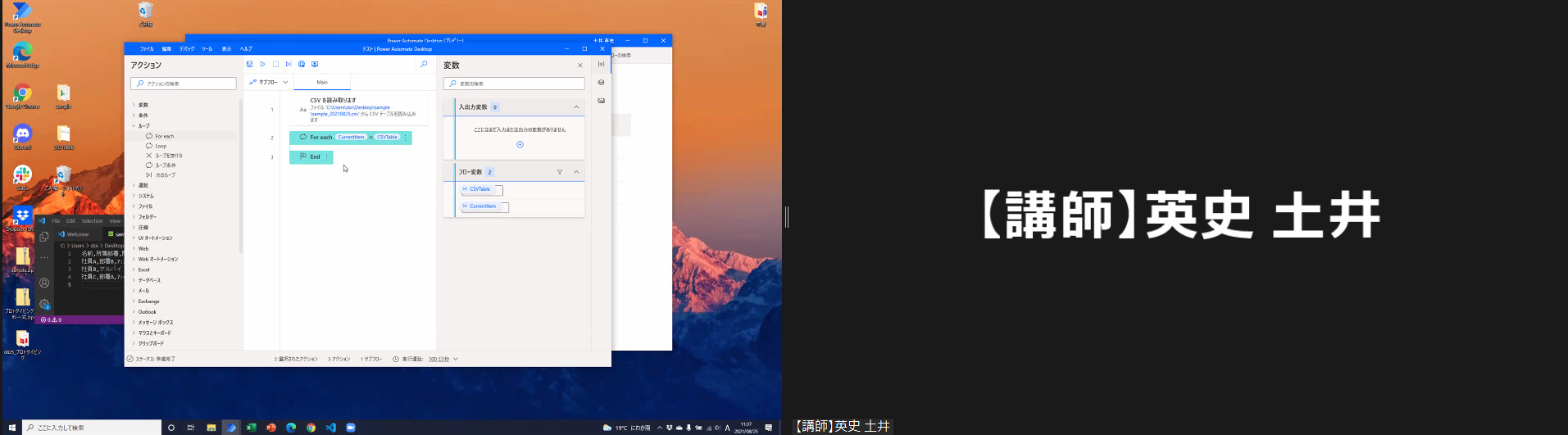Expand the 変数 action group
The height and width of the screenshot is (435, 1568).
click(134, 105)
